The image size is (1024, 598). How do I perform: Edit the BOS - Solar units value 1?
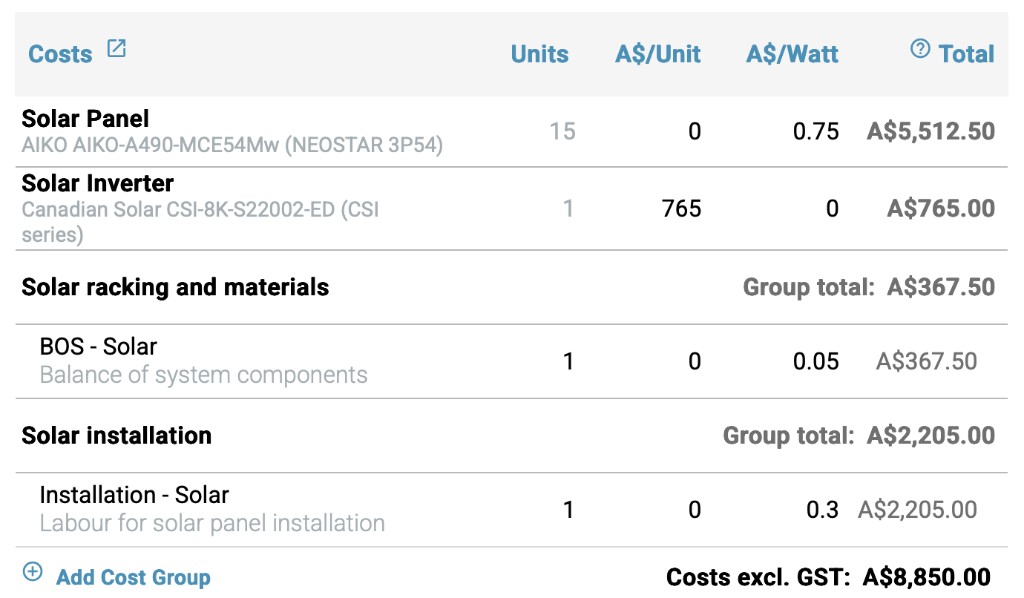[569, 362]
